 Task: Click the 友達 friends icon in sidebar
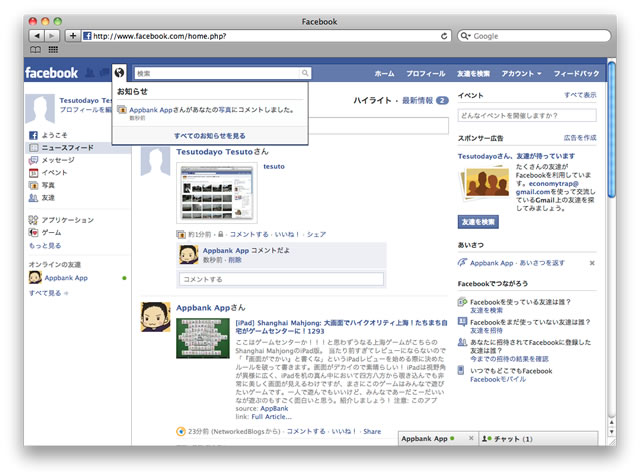click(33, 198)
